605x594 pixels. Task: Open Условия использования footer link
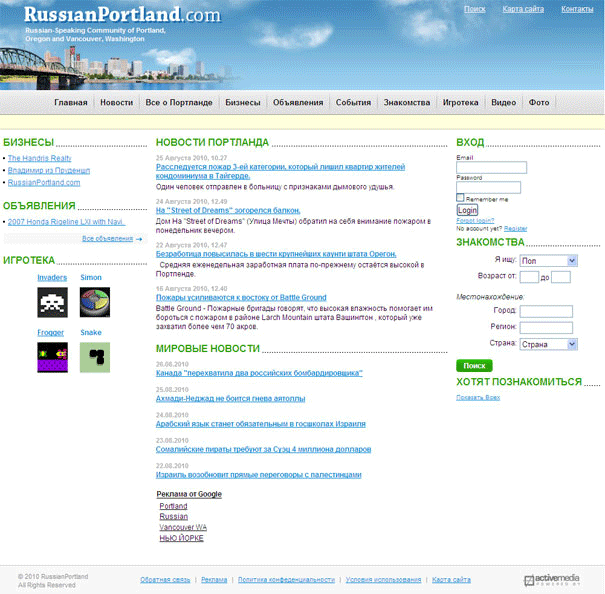383,580
